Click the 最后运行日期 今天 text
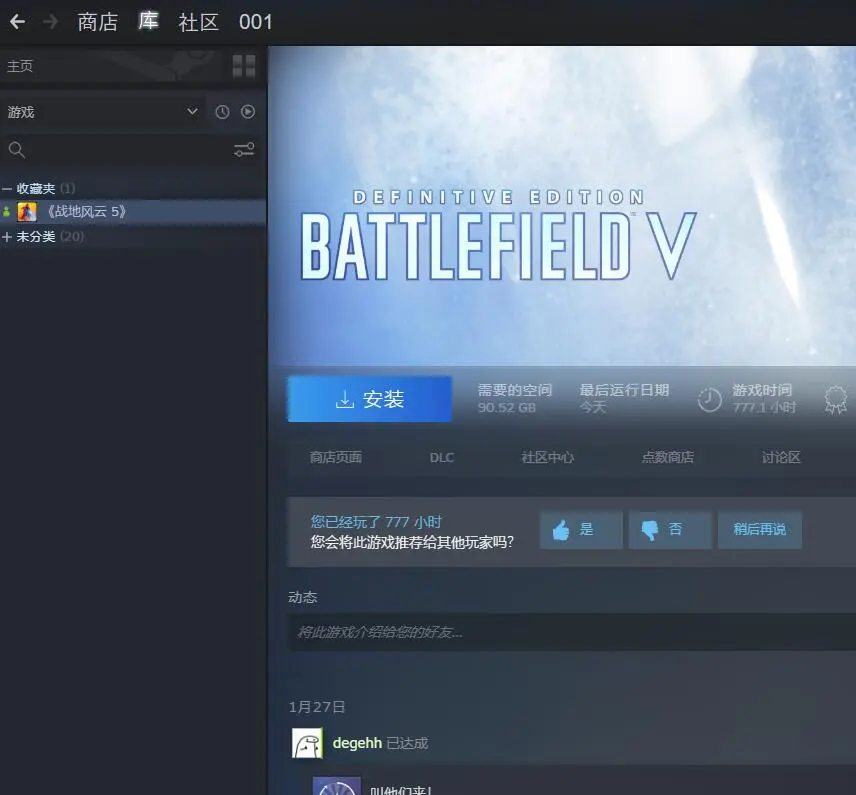Viewport: 856px width, 795px height. 624,399
